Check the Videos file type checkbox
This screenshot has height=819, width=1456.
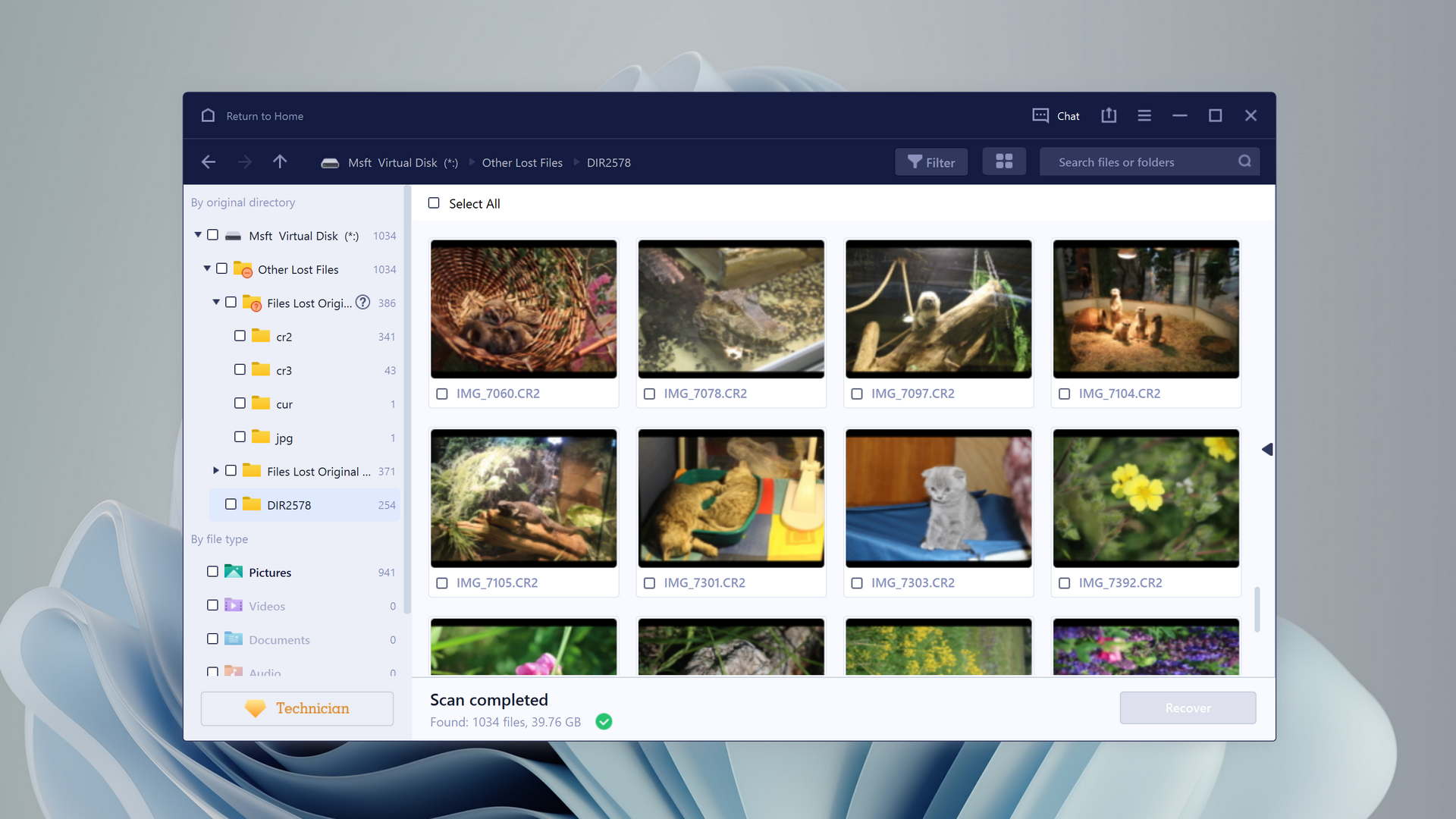pyautogui.click(x=213, y=604)
